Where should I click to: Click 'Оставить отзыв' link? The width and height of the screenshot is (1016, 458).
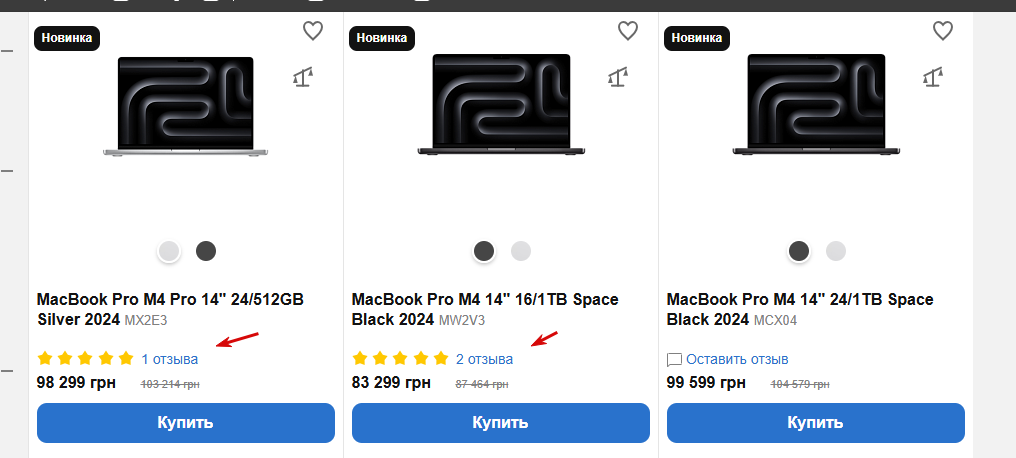click(737, 359)
